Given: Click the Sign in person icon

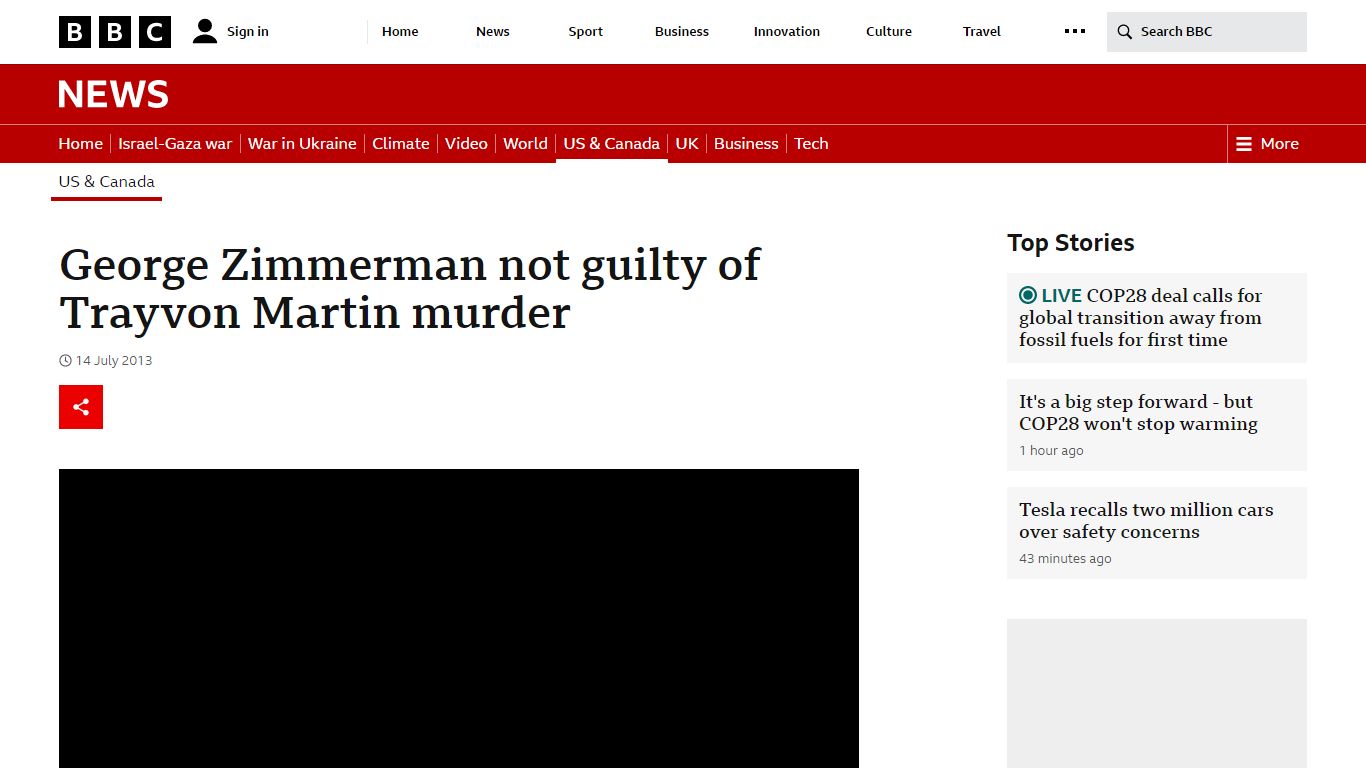Looking at the screenshot, I should 205,31.
